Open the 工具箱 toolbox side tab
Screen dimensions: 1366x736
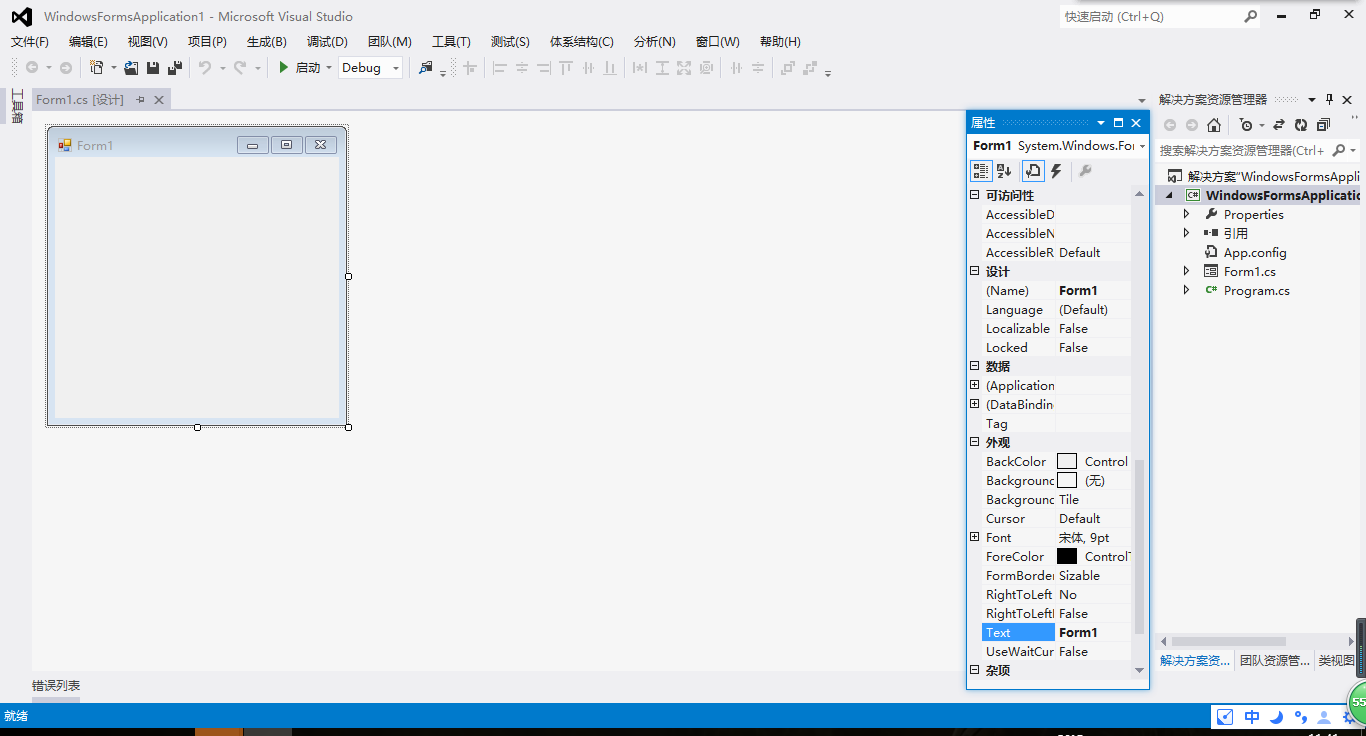tap(17, 106)
